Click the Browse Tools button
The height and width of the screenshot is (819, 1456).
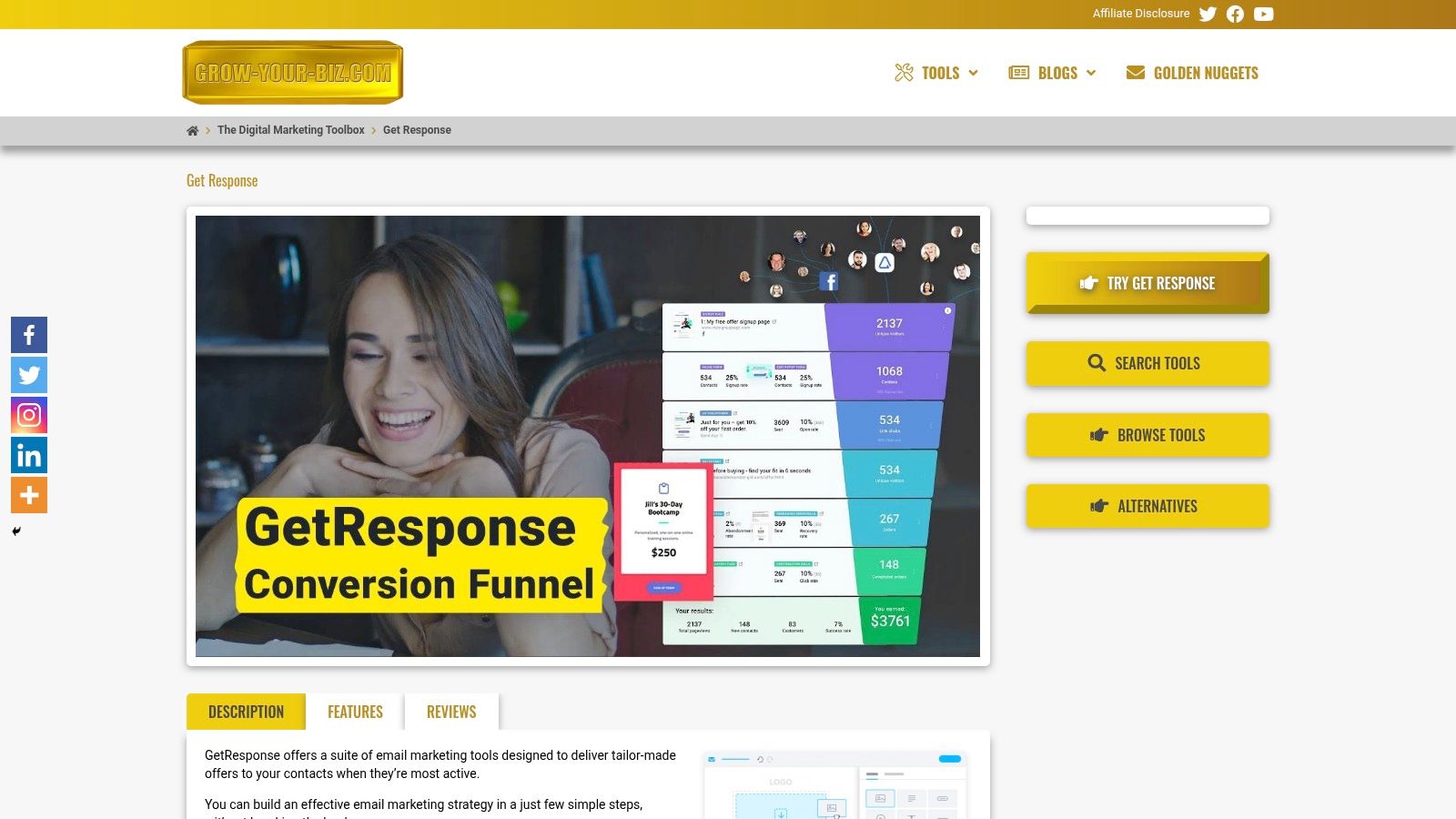(1148, 435)
